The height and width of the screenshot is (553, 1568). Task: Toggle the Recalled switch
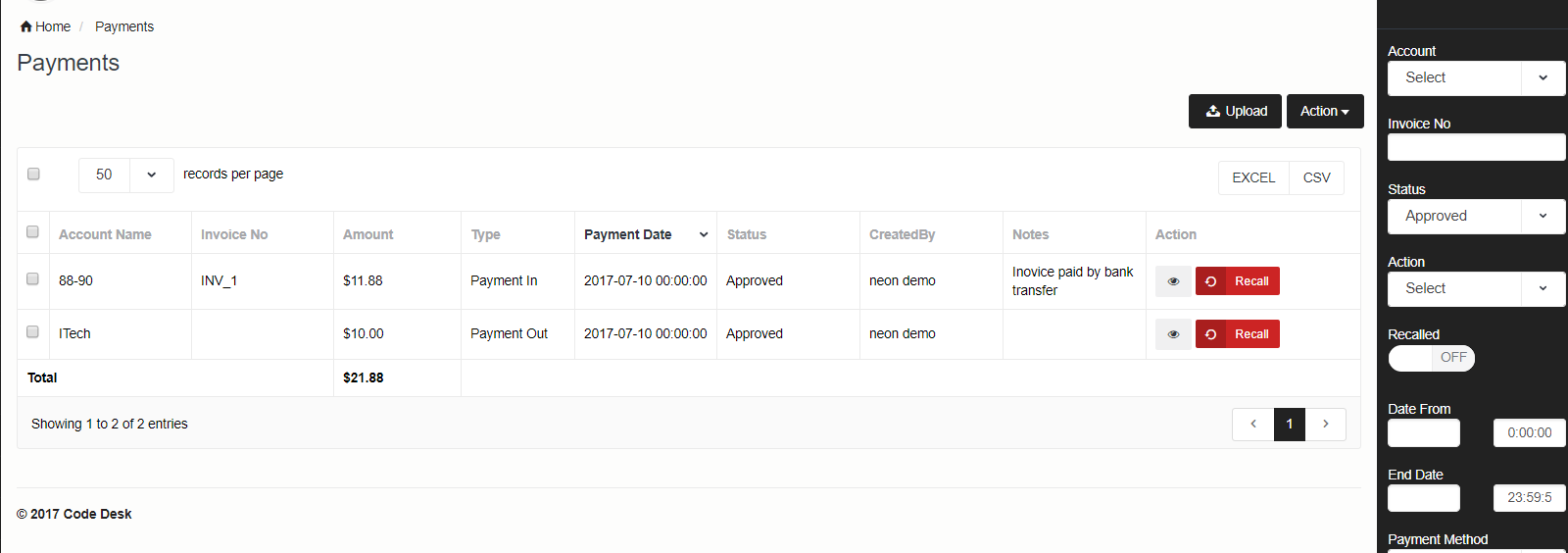[1431, 358]
